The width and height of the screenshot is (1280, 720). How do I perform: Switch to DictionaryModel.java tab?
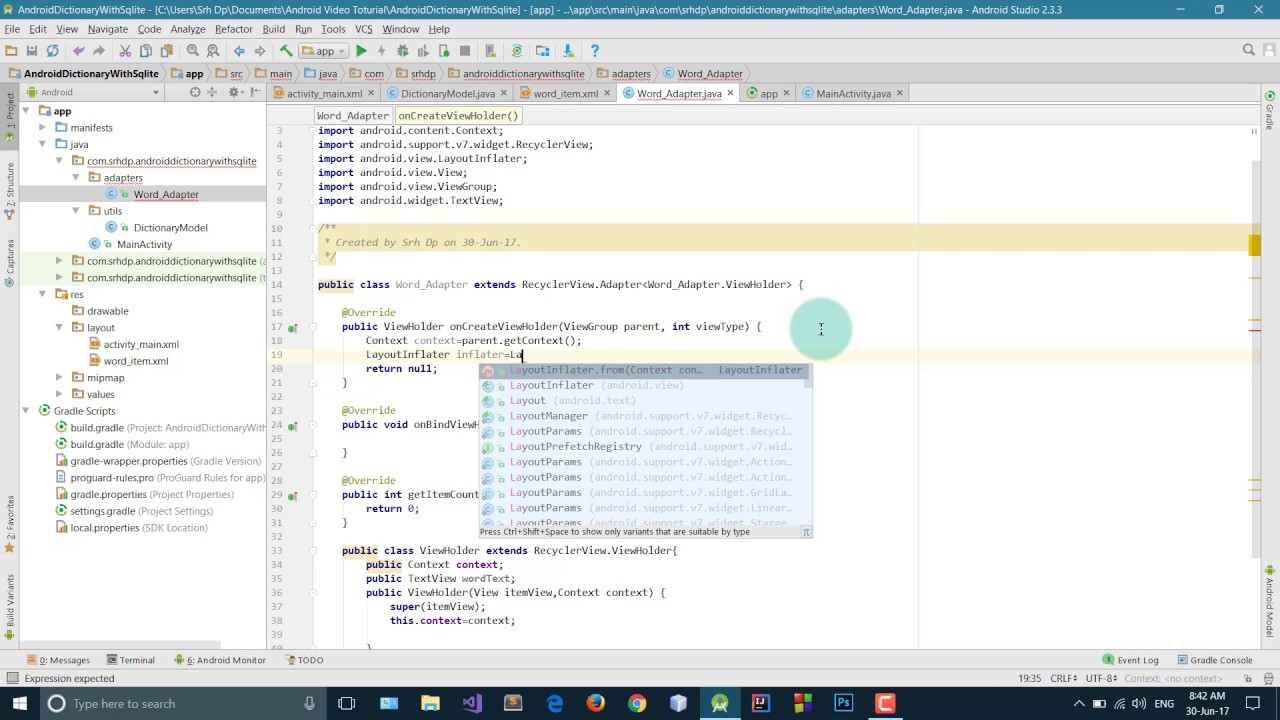tap(446, 93)
